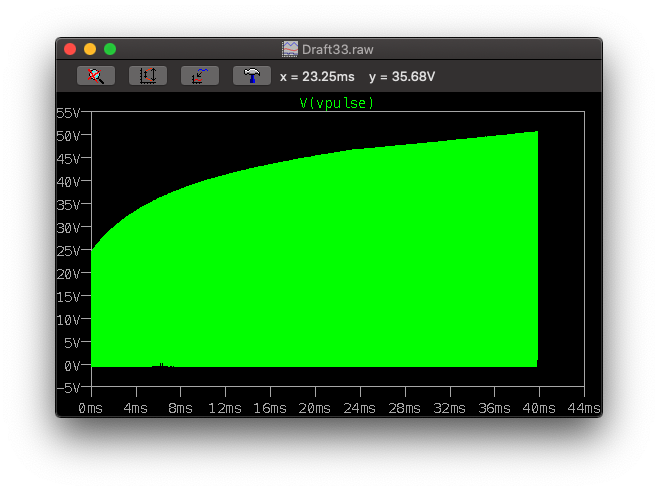Click the autorange Y-axis toolbar icon
Viewport: 658px width, 491px height.
point(148,76)
